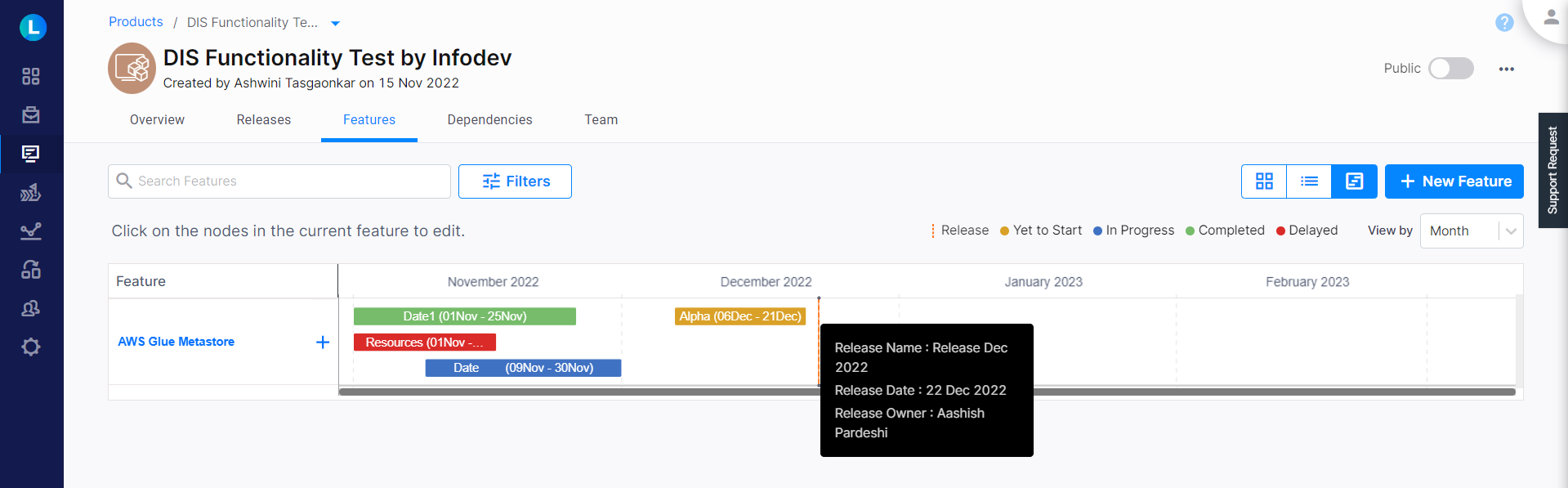This screenshot has height=488, width=1568.
Task: Open the Releases tab
Action: click(x=263, y=119)
